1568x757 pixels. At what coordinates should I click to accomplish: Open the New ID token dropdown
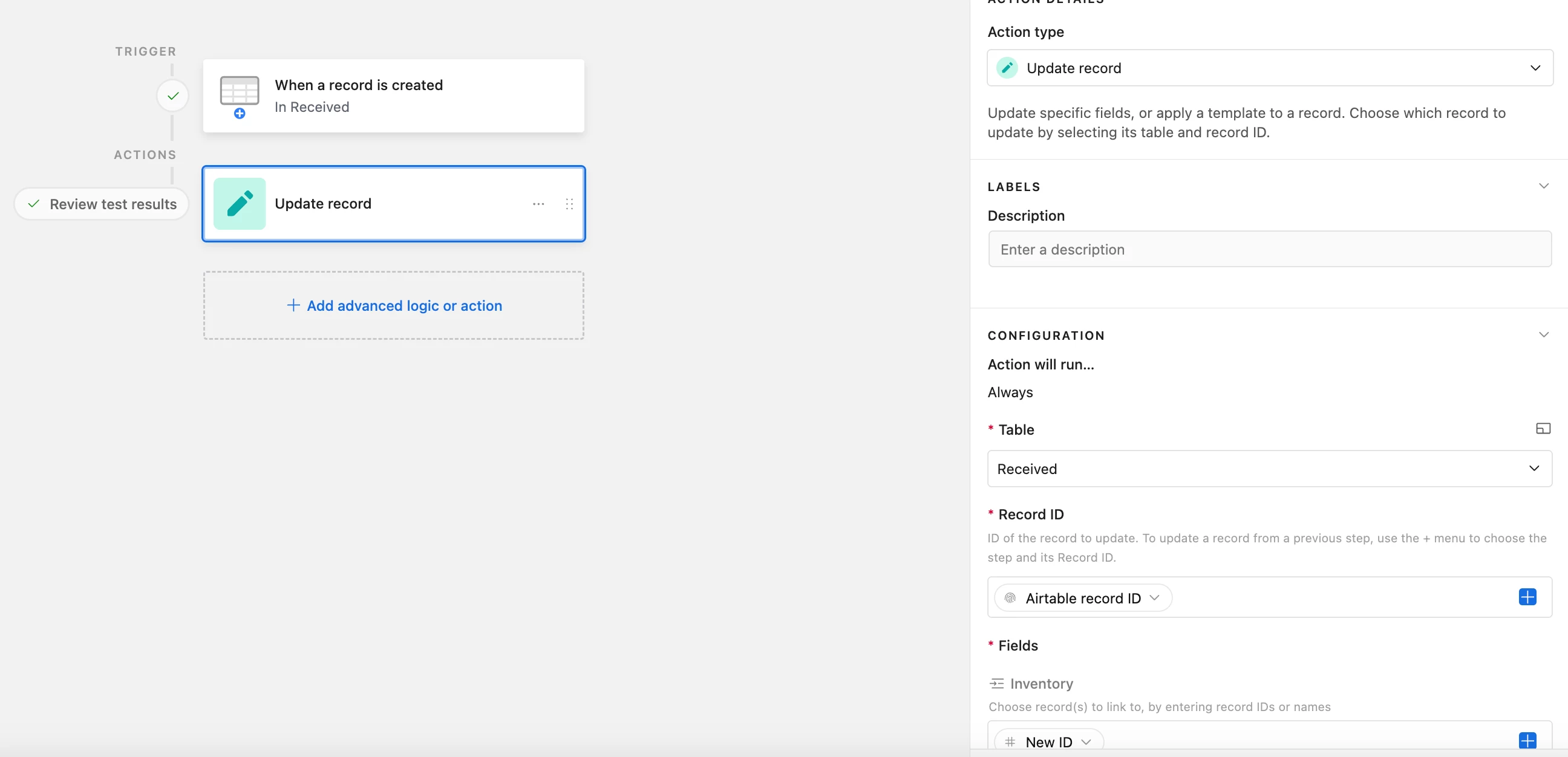[1086, 741]
